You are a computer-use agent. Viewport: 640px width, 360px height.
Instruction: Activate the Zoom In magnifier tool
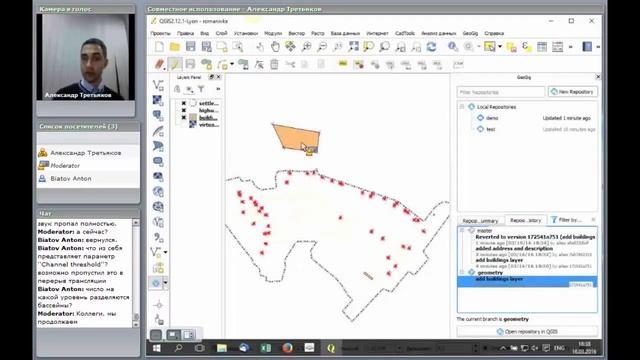click(x=306, y=47)
